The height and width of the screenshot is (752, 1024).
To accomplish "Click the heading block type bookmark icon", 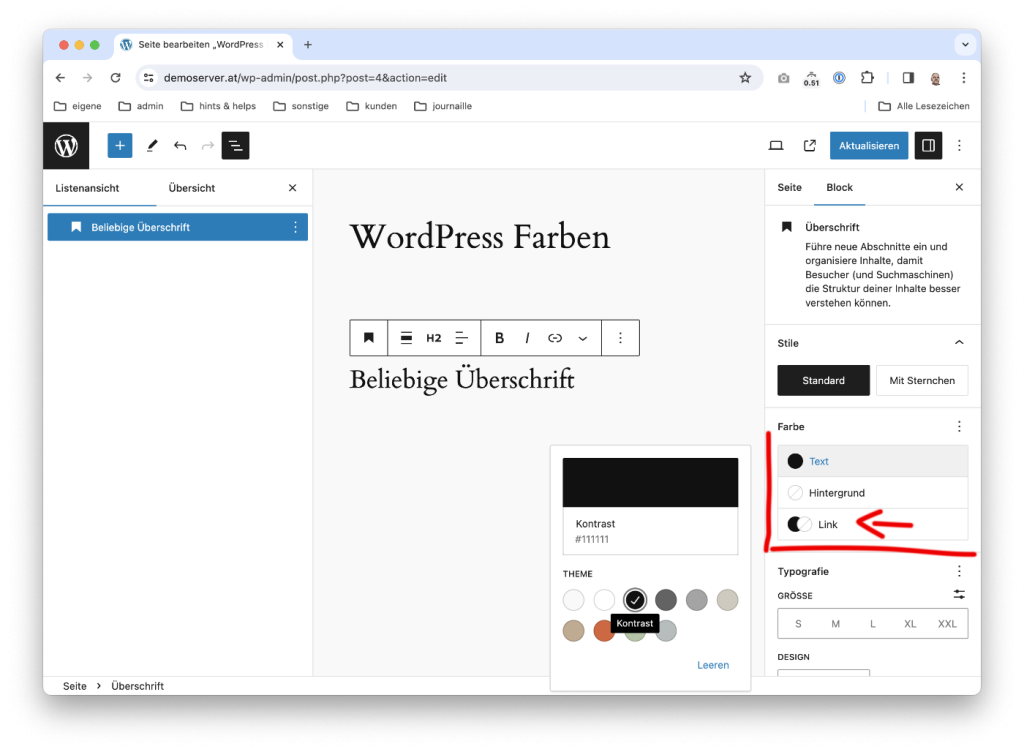I will [369, 337].
